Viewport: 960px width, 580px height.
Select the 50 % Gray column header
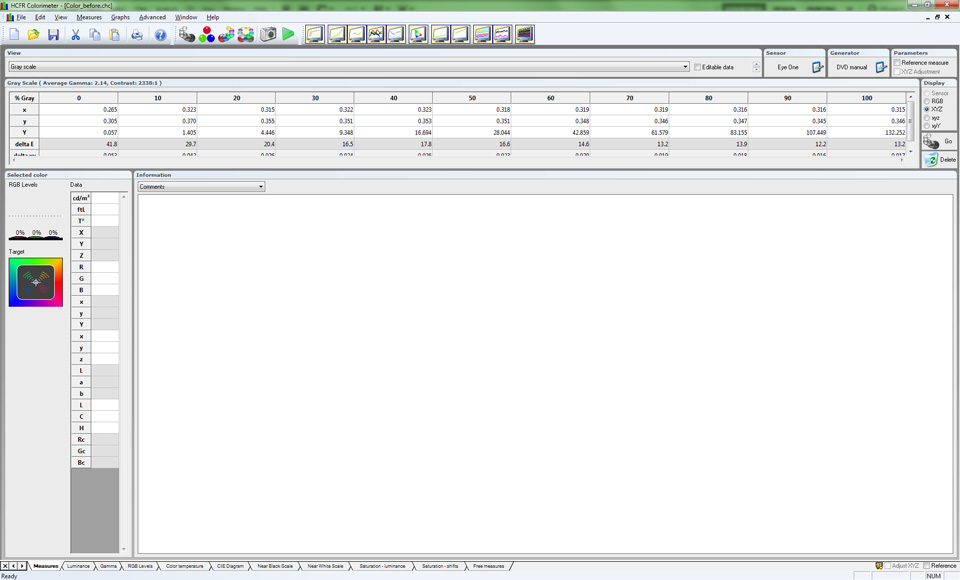point(472,98)
